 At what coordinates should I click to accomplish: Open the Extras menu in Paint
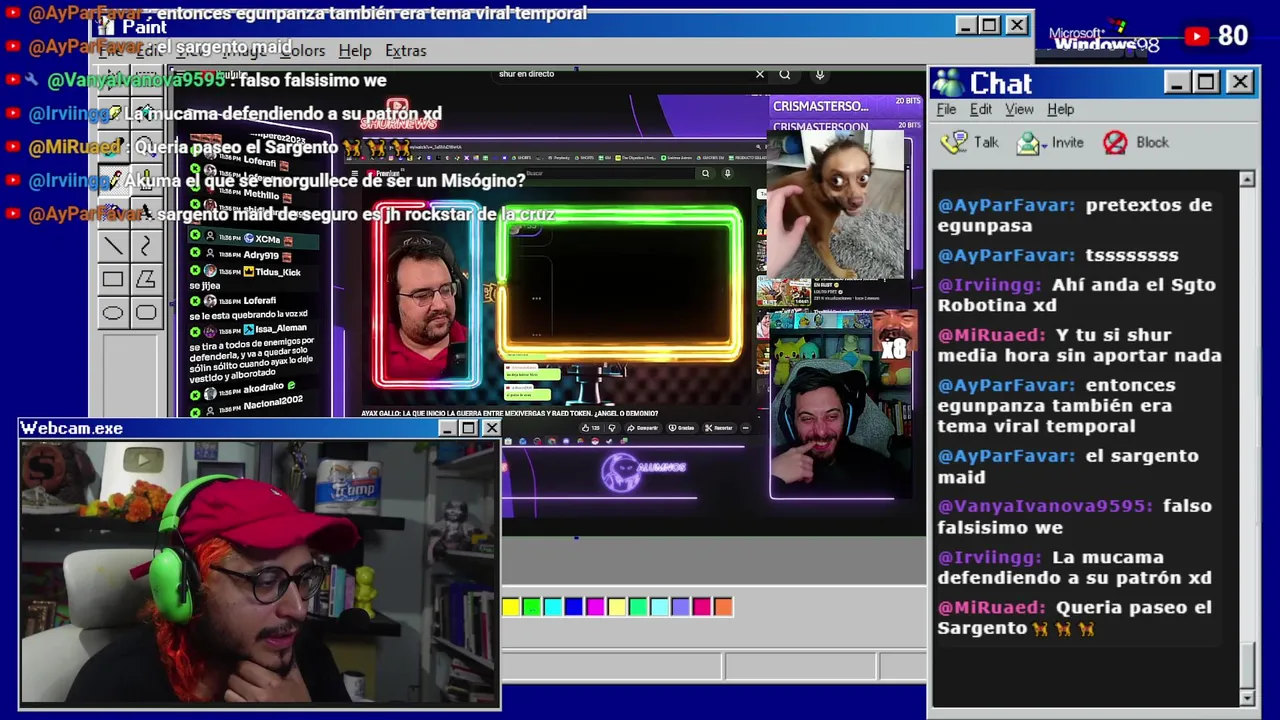(405, 50)
